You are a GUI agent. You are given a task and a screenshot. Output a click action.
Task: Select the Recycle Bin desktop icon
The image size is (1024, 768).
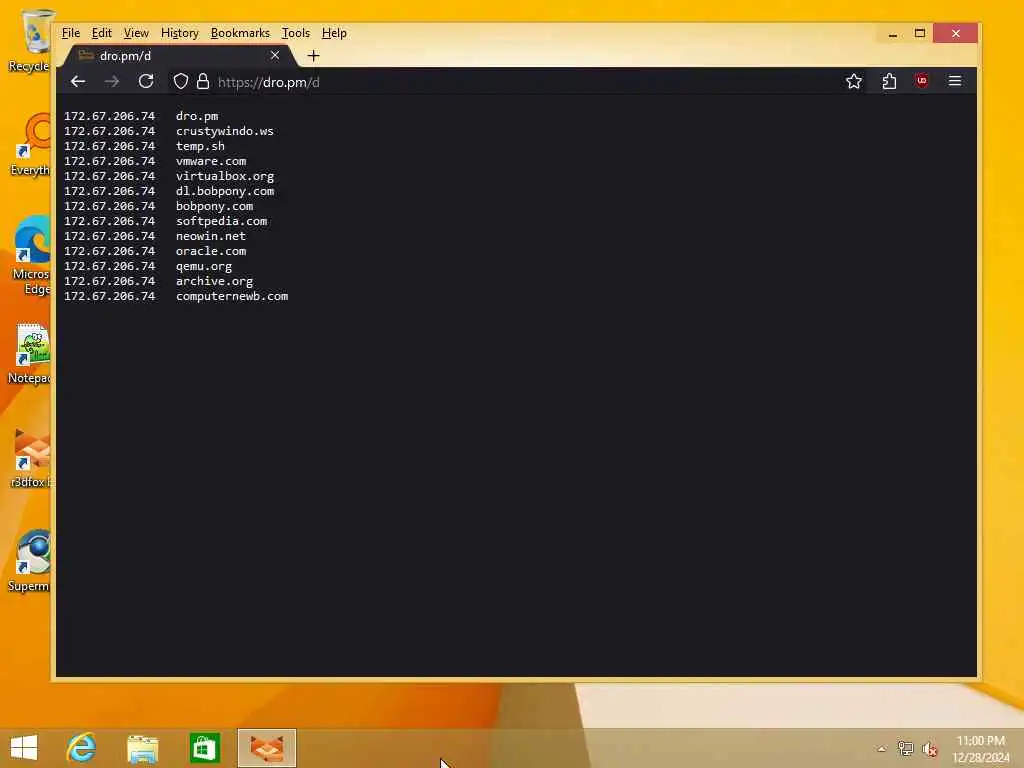click(x=29, y=40)
